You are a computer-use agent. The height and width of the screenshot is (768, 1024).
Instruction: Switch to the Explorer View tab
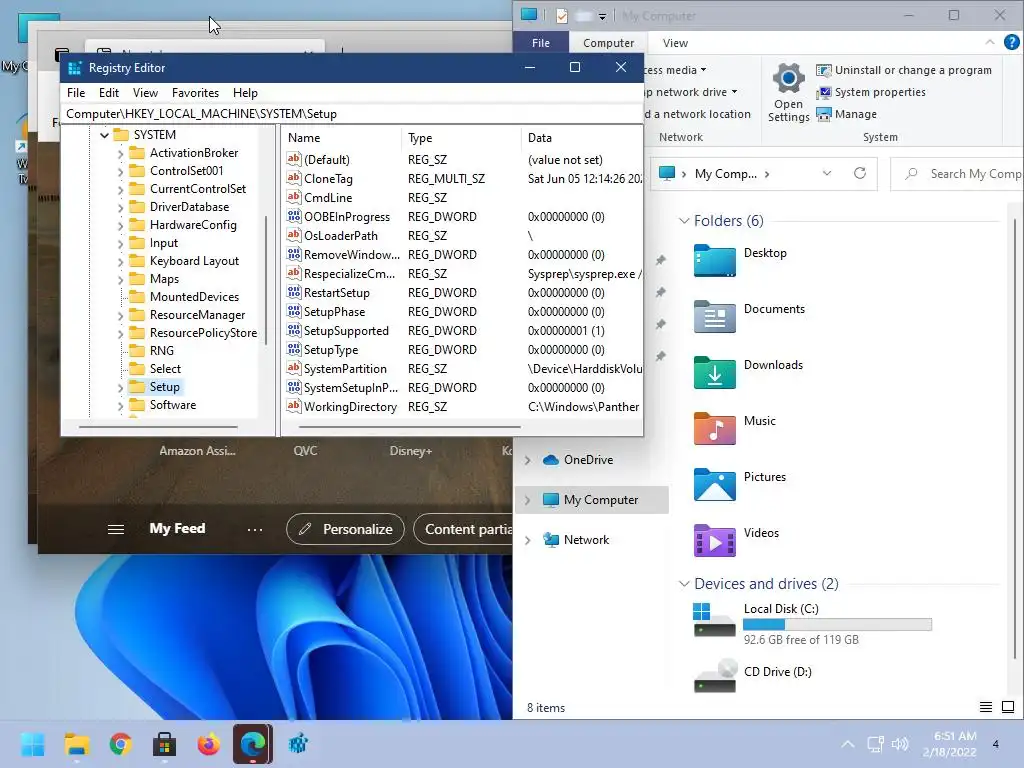[675, 43]
